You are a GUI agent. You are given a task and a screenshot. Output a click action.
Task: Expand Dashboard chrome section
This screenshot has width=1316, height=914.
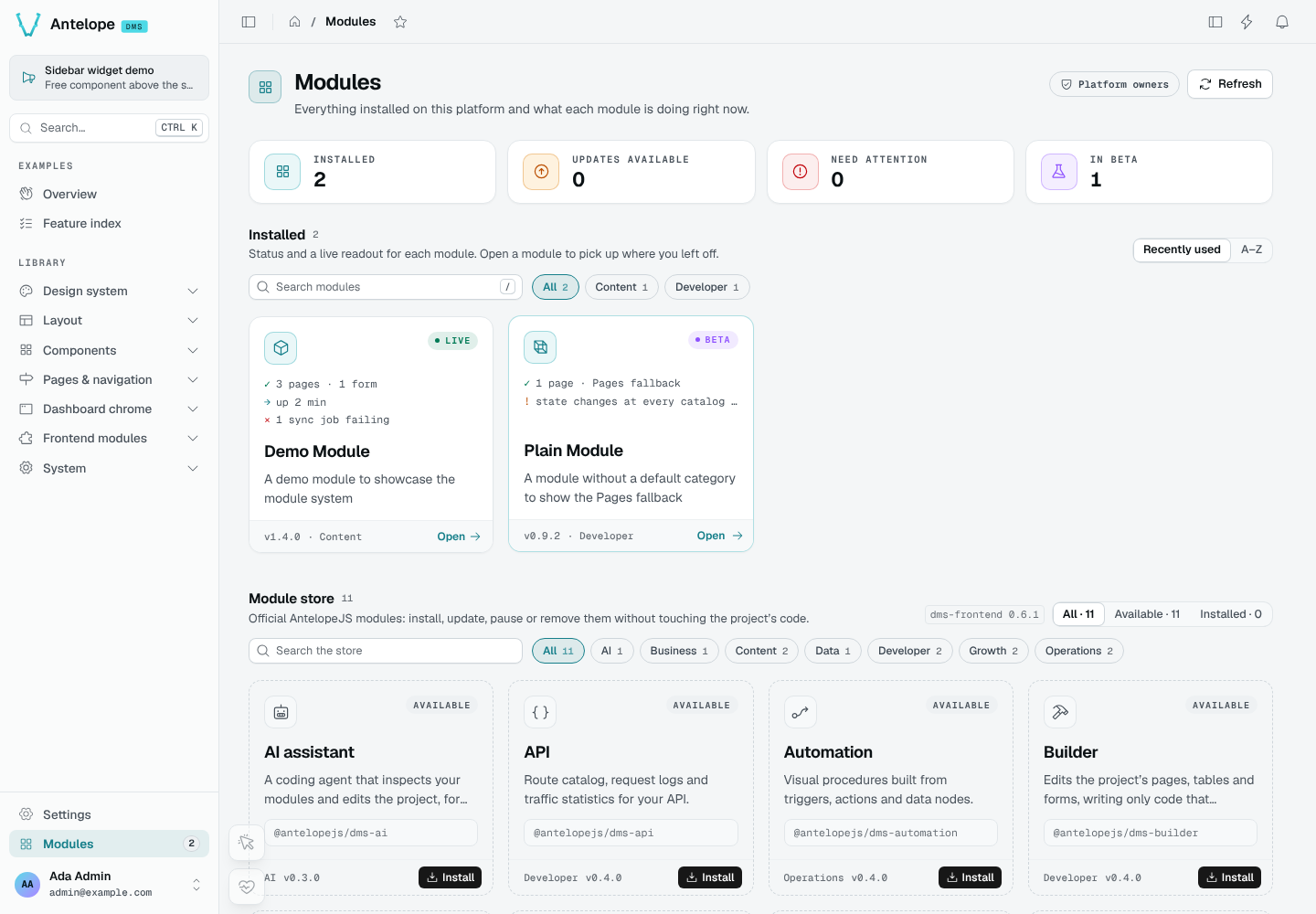pyautogui.click(x=109, y=409)
